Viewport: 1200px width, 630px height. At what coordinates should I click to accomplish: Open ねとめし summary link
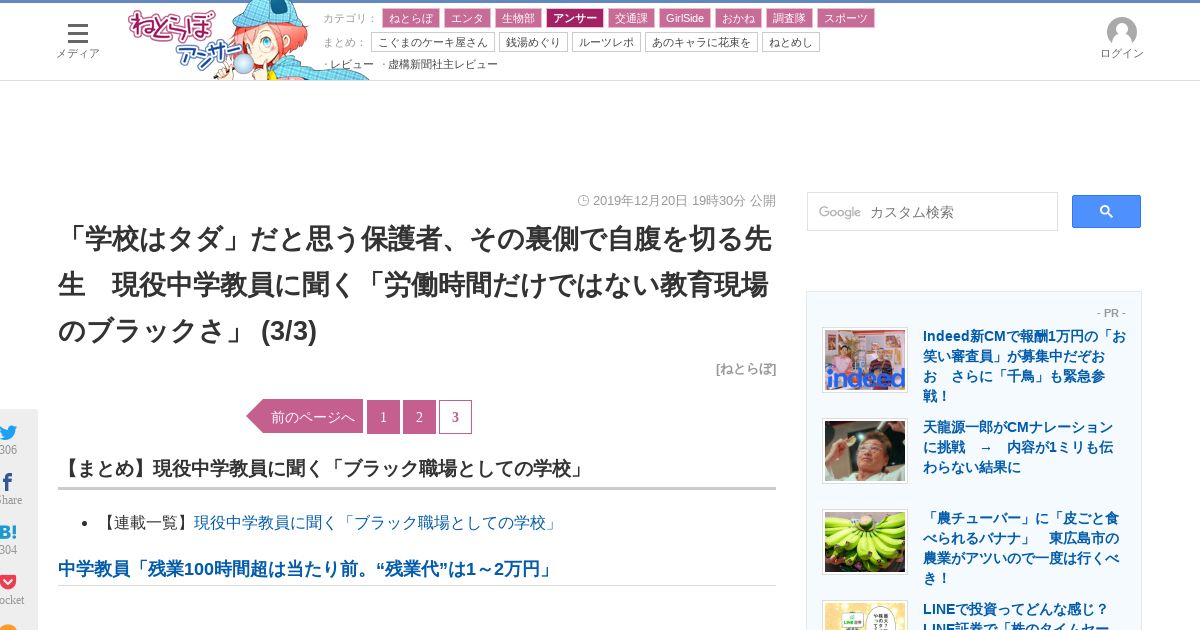791,42
